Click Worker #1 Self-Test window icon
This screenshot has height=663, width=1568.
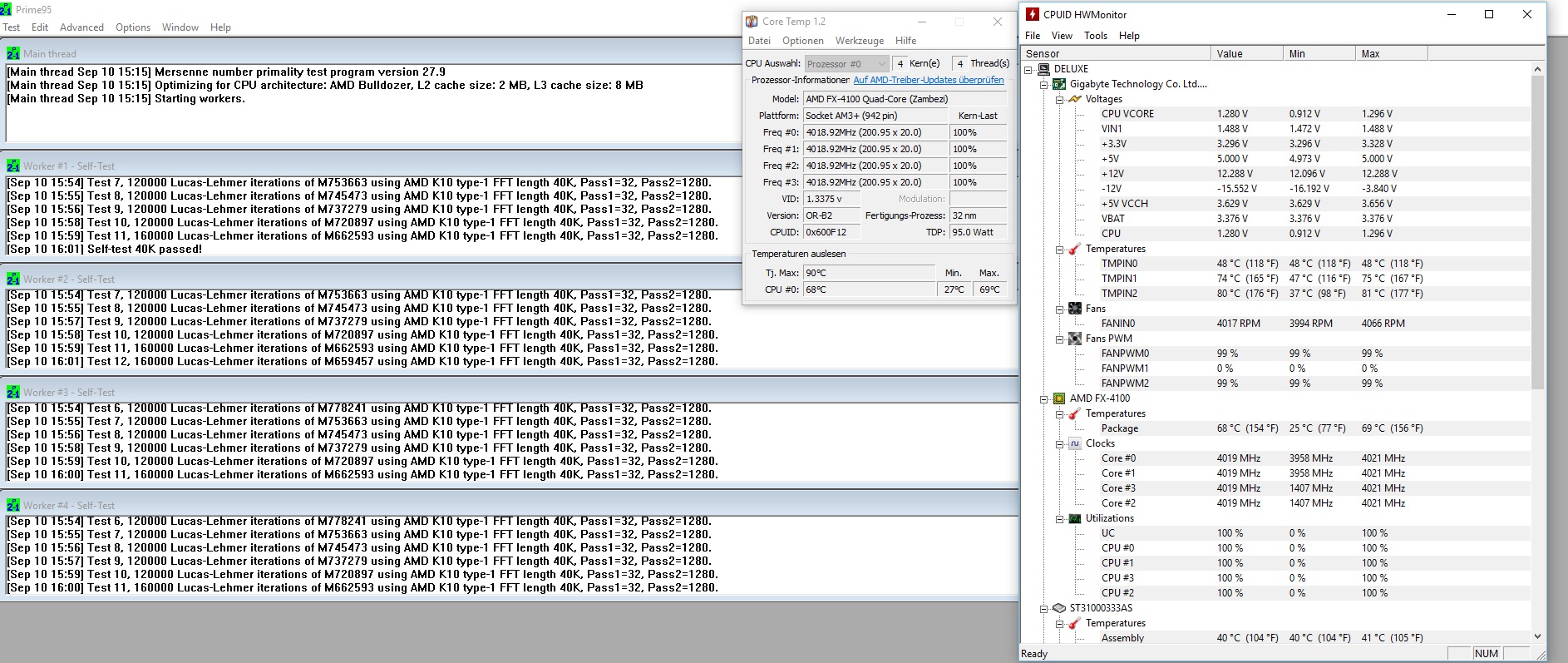[13, 166]
